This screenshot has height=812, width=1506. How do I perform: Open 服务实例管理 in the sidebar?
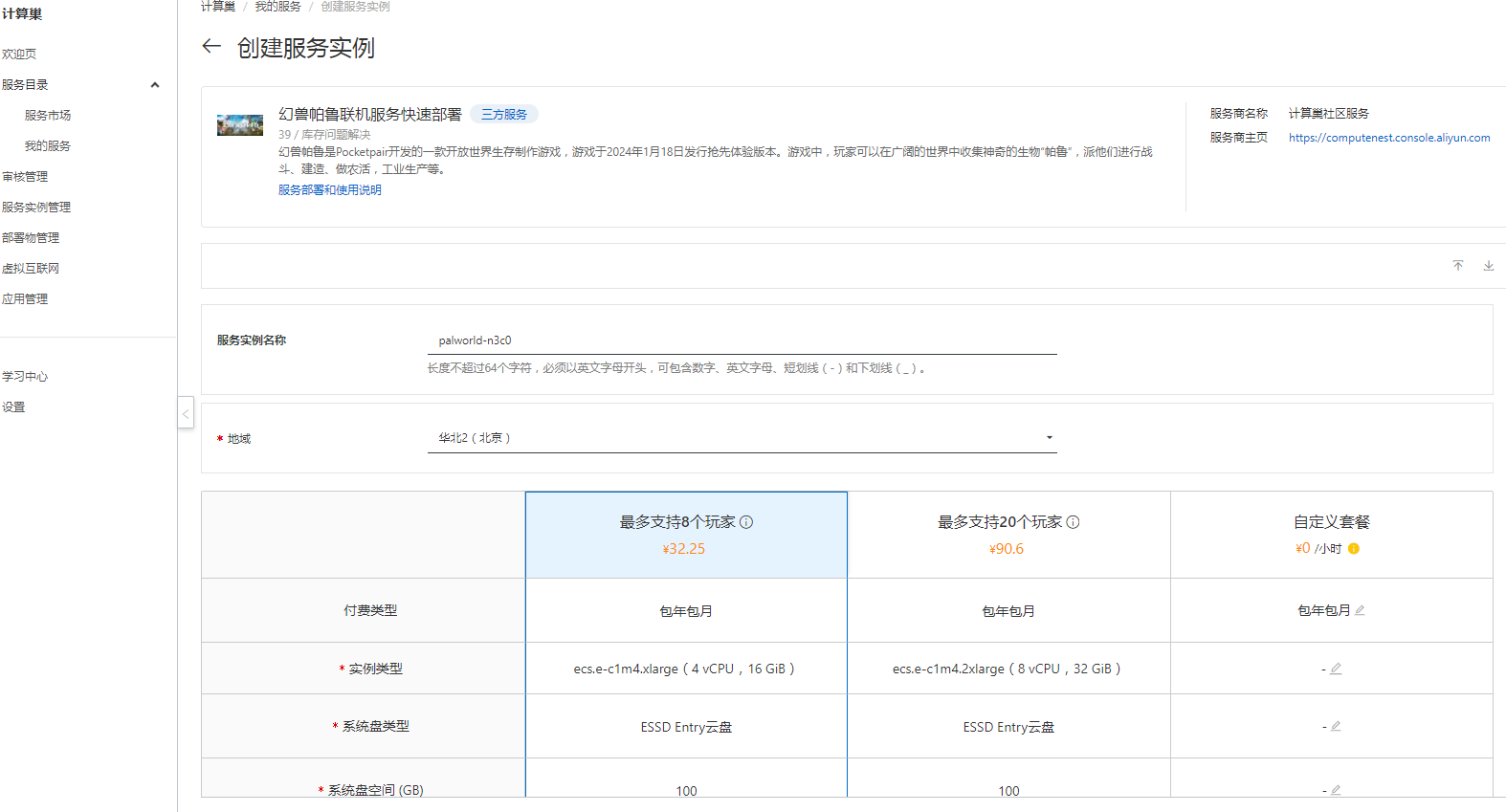coord(36,208)
